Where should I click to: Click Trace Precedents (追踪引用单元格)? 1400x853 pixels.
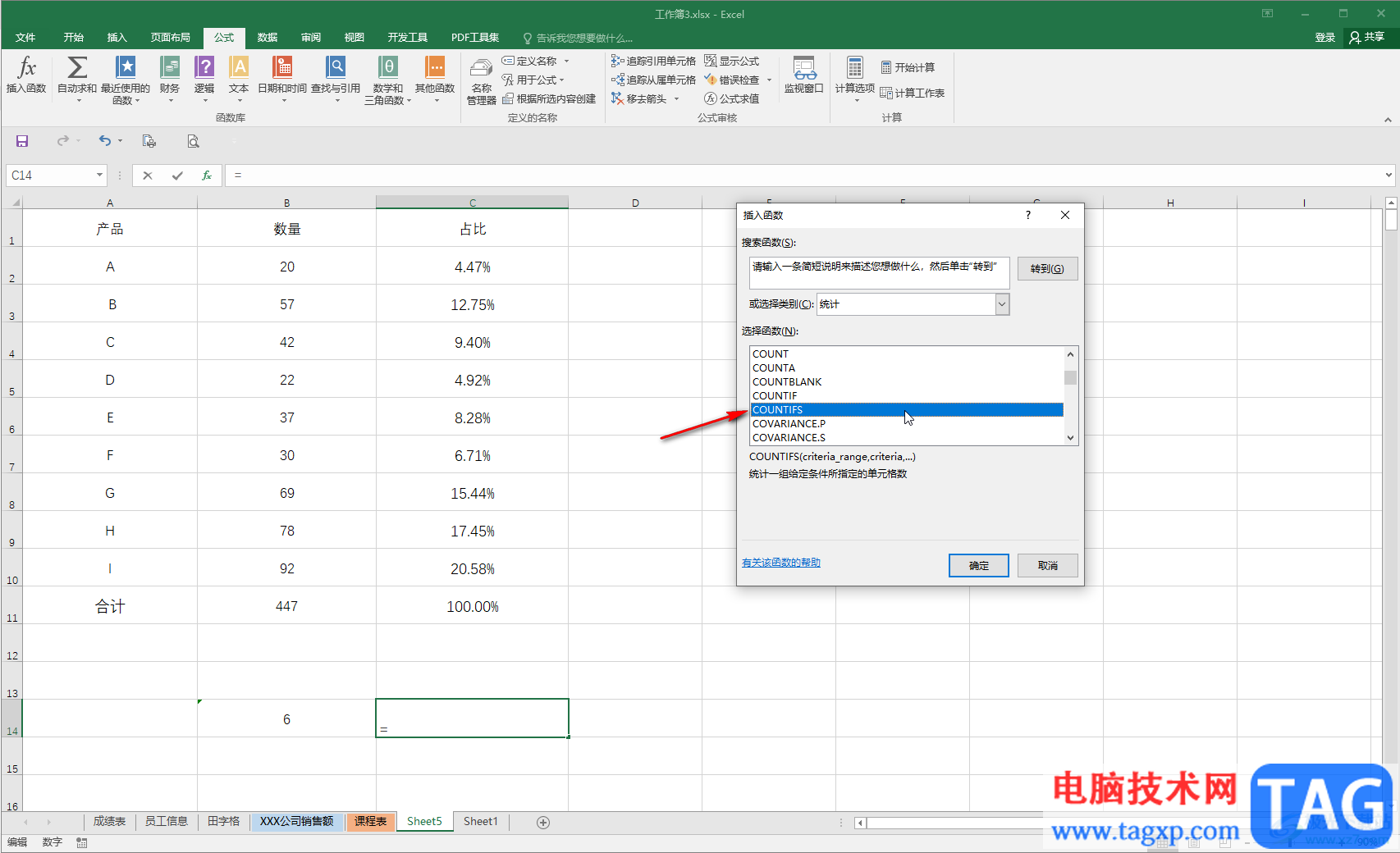pos(653,61)
